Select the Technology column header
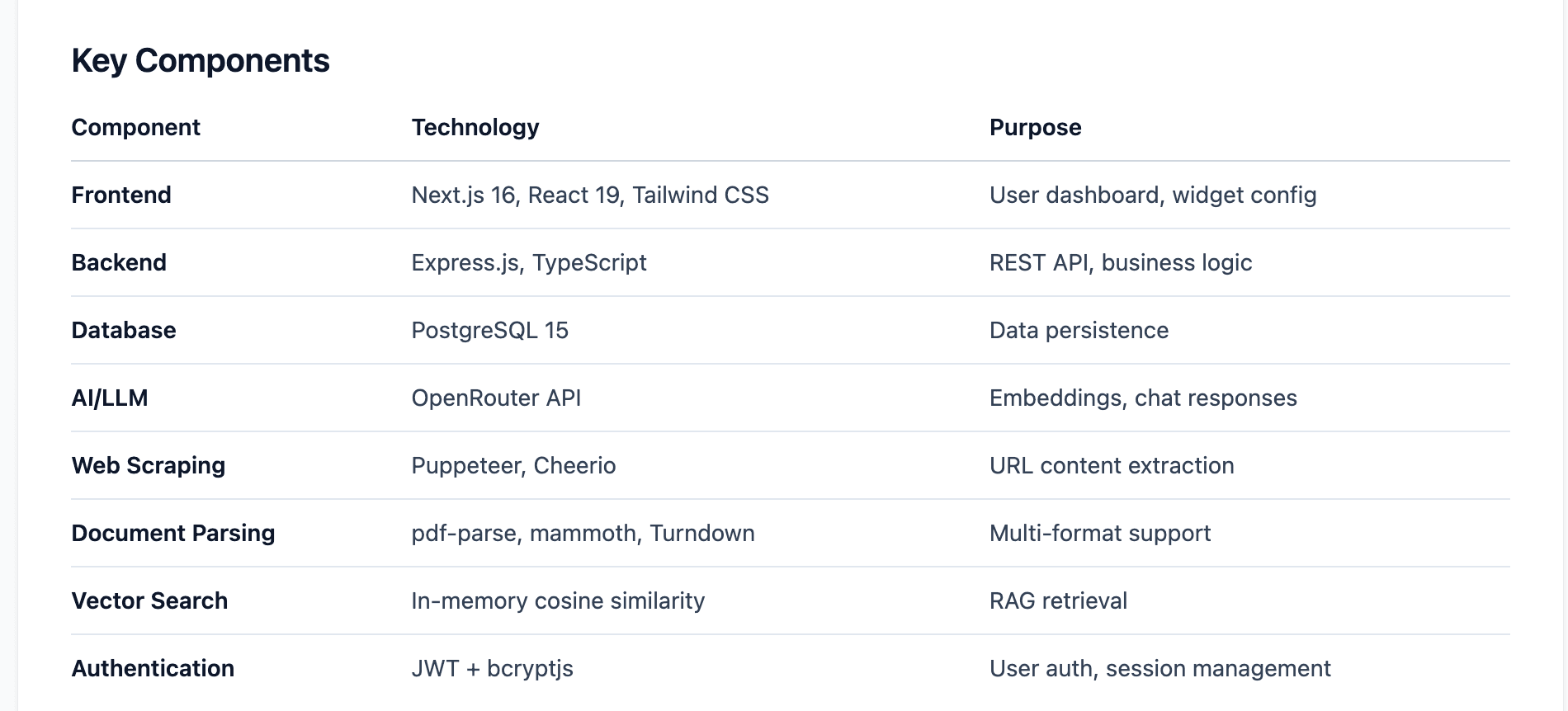The width and height of the screenshot is (1568, 711). pyautogui.click(x=475, y=127)
